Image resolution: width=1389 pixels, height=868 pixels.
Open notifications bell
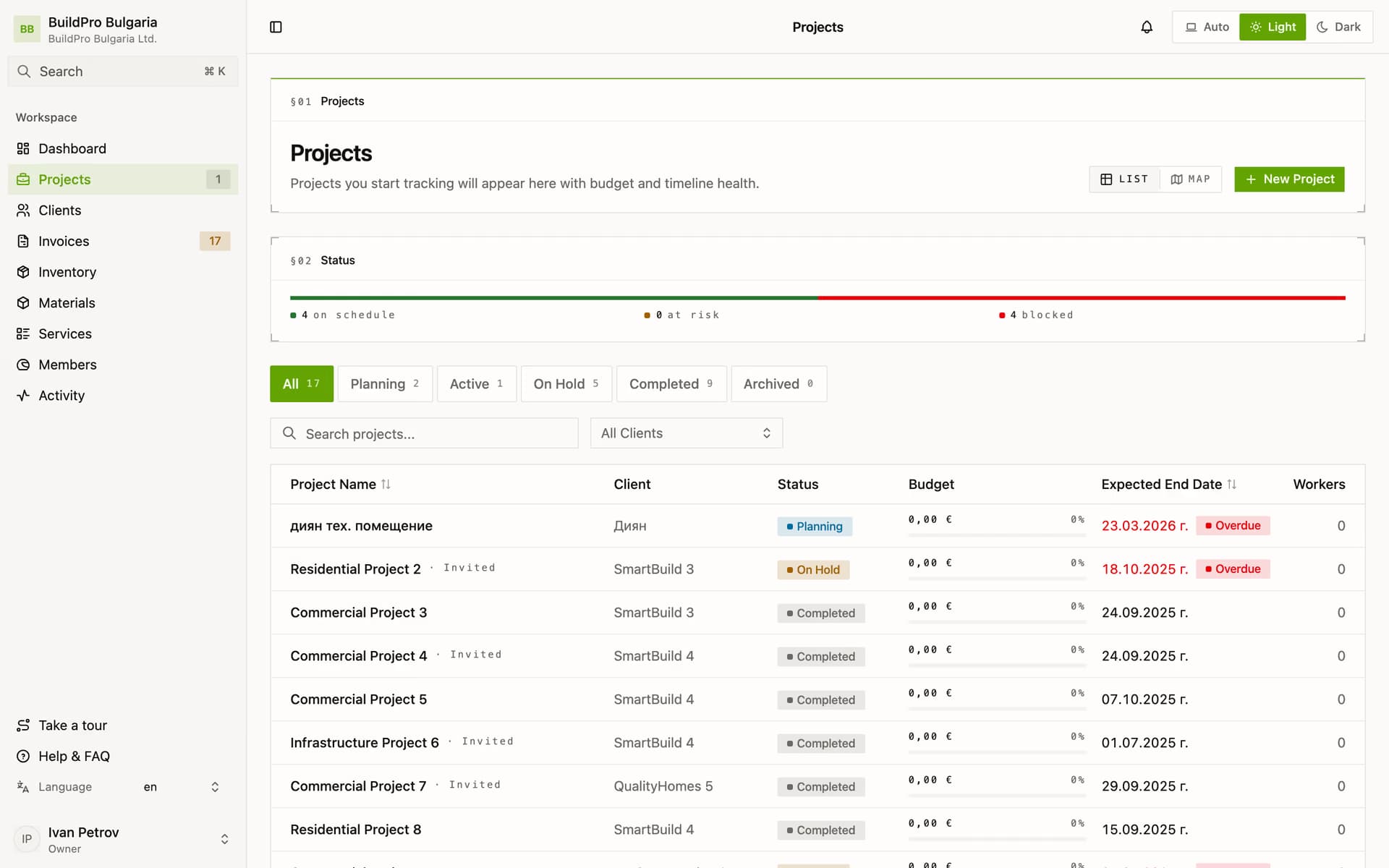1147,27
